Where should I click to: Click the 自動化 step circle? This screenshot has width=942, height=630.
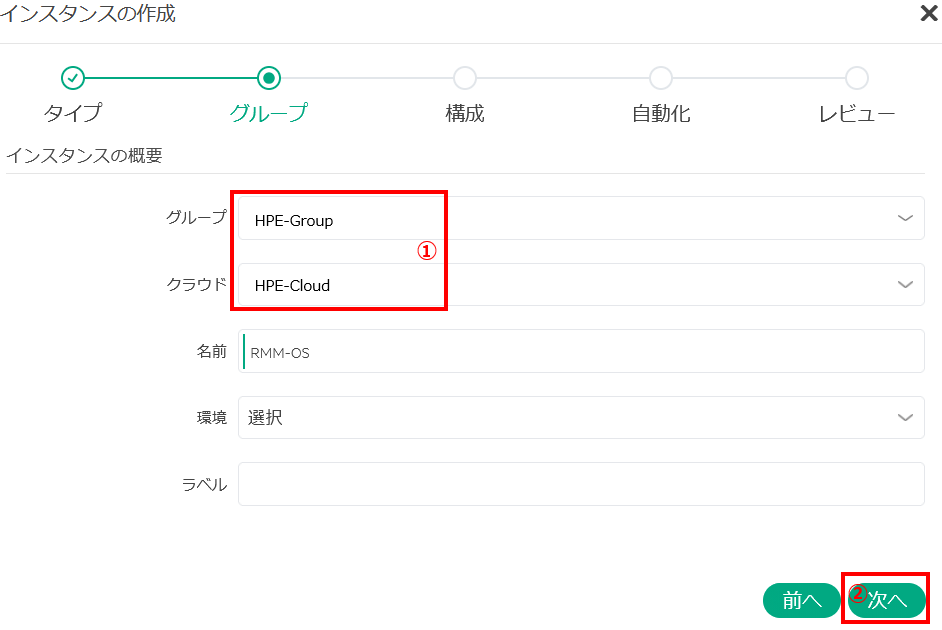(x=660, y=78)
